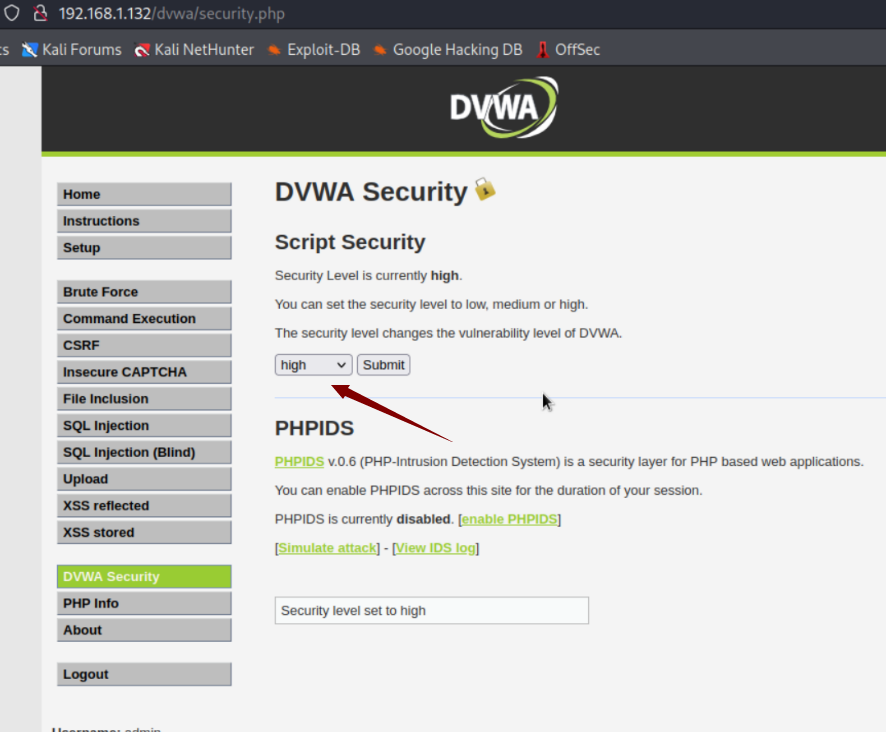This screenshot has width=886, height=732.
Task: Click the PHPIDS section heading
Action: [314, 428]
